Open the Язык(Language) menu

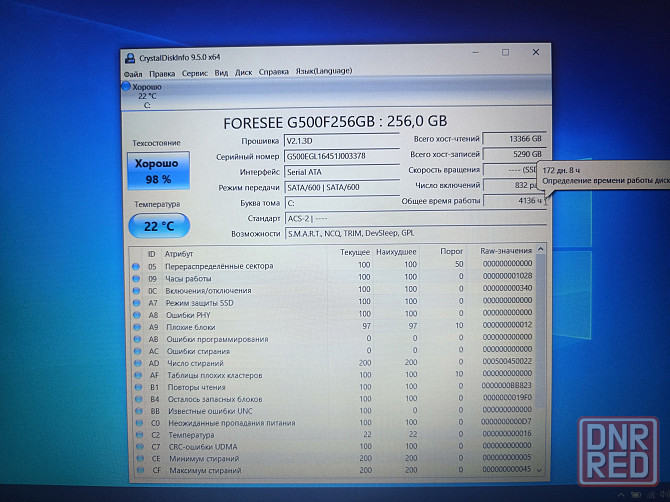pyautogui.click(x=324, y=71)
